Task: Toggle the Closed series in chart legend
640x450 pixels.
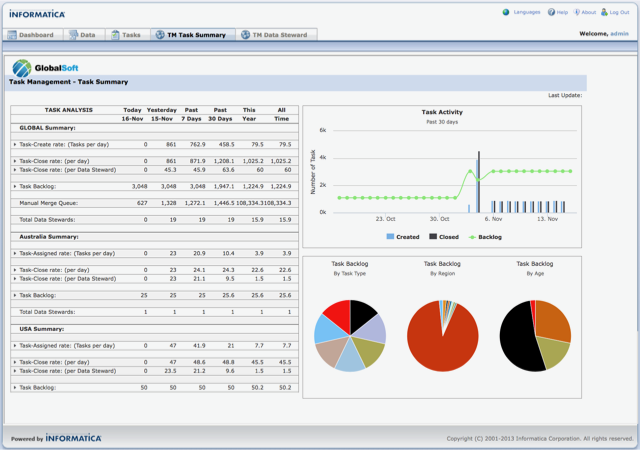Action: click(x=444, y=237)
